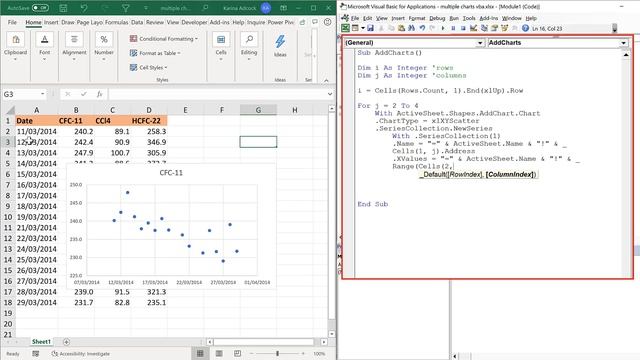Open VBA Help question mark icon
Screen dimensions: 640x360
click(x=525, y=28)
